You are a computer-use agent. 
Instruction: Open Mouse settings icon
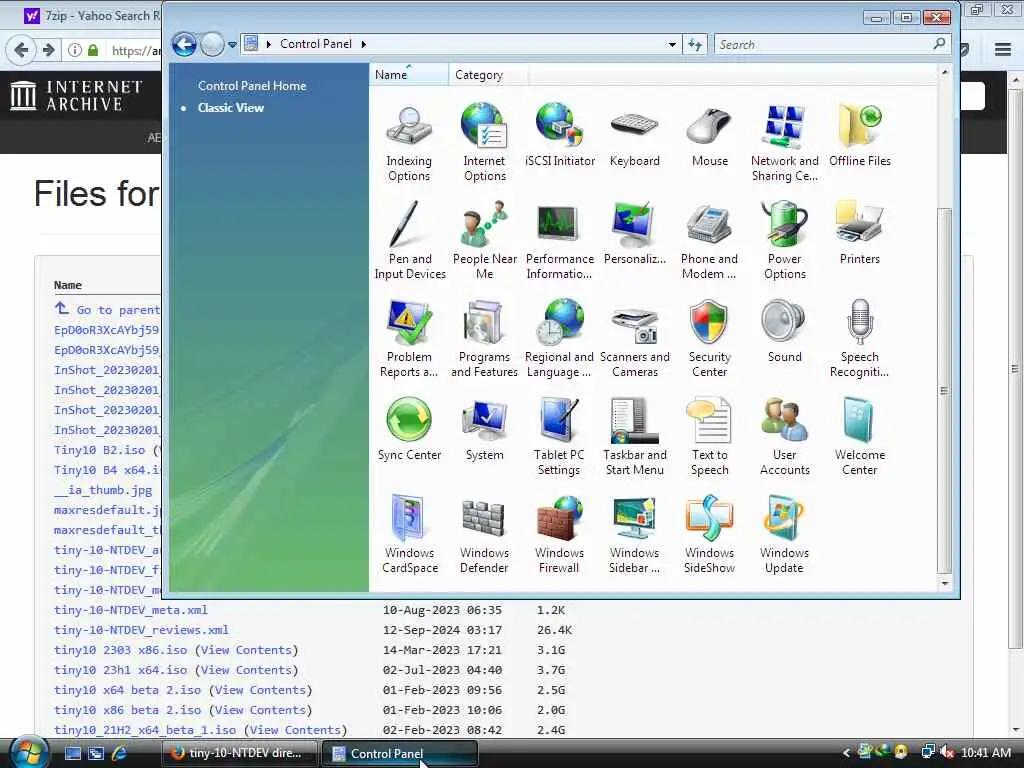pos(709,135)
